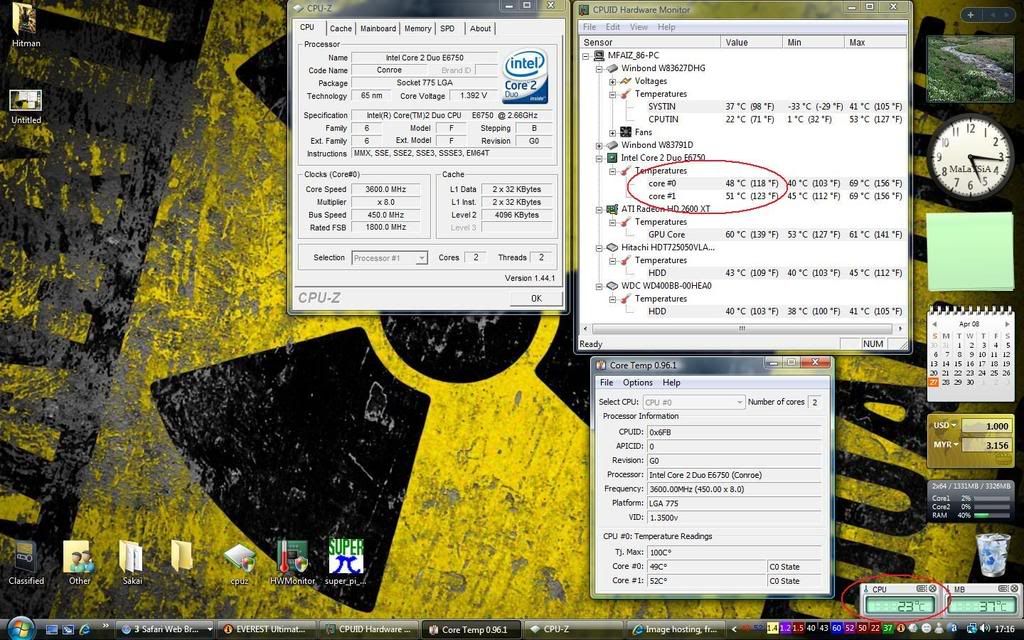Viewport: 1024px width, 640px height.
Task: Open the View menu in Hardware Monitor
Action: [x=637, y=27]
